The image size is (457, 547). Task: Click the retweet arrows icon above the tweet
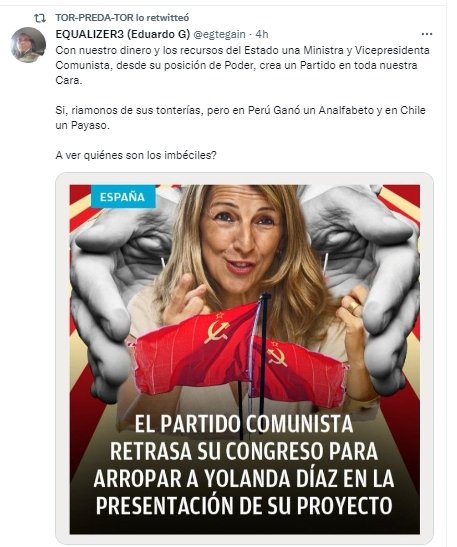40,18
